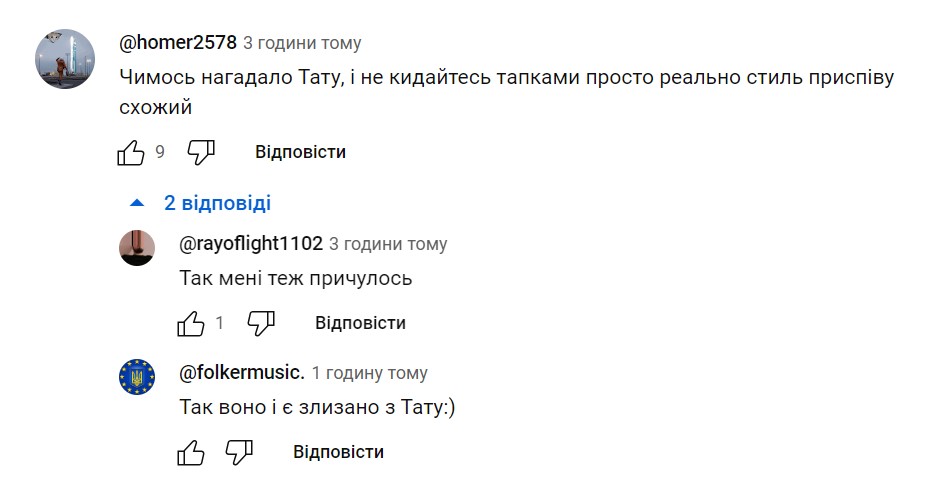Go to the @folkermusic. channel link

click(241, 373)
